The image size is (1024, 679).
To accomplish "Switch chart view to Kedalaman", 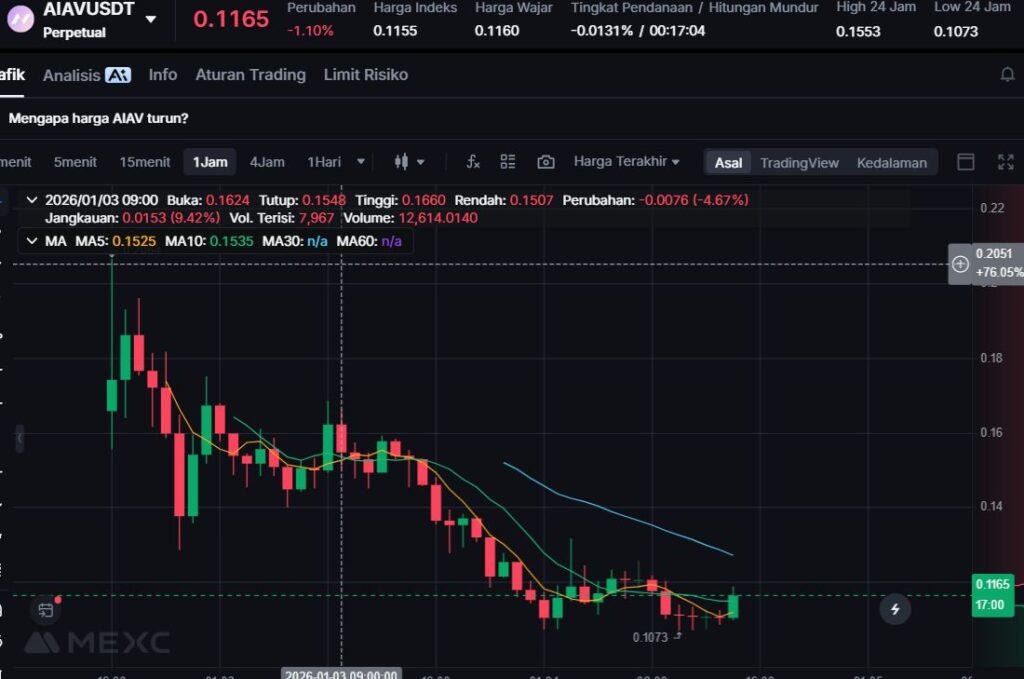I will tap(891, 163).
